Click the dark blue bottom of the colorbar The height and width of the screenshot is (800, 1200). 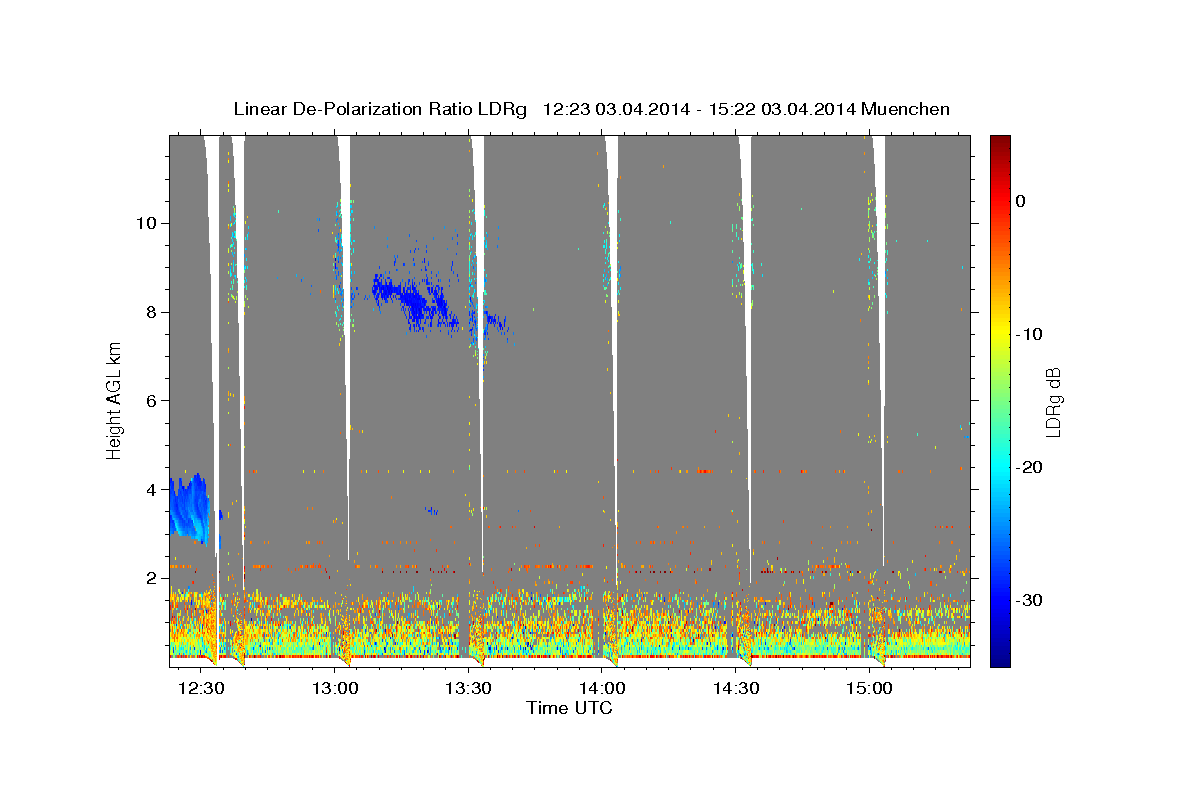coord(1000,658)
